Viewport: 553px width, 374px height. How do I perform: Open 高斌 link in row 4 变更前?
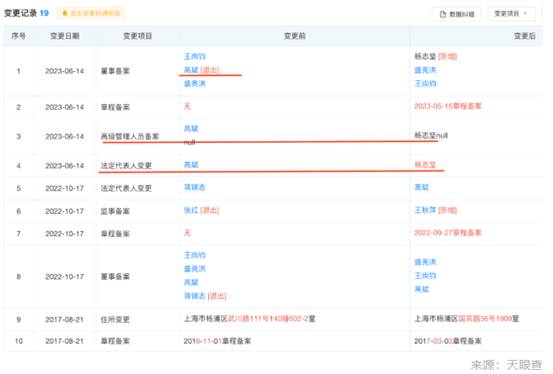pos(191,164)
